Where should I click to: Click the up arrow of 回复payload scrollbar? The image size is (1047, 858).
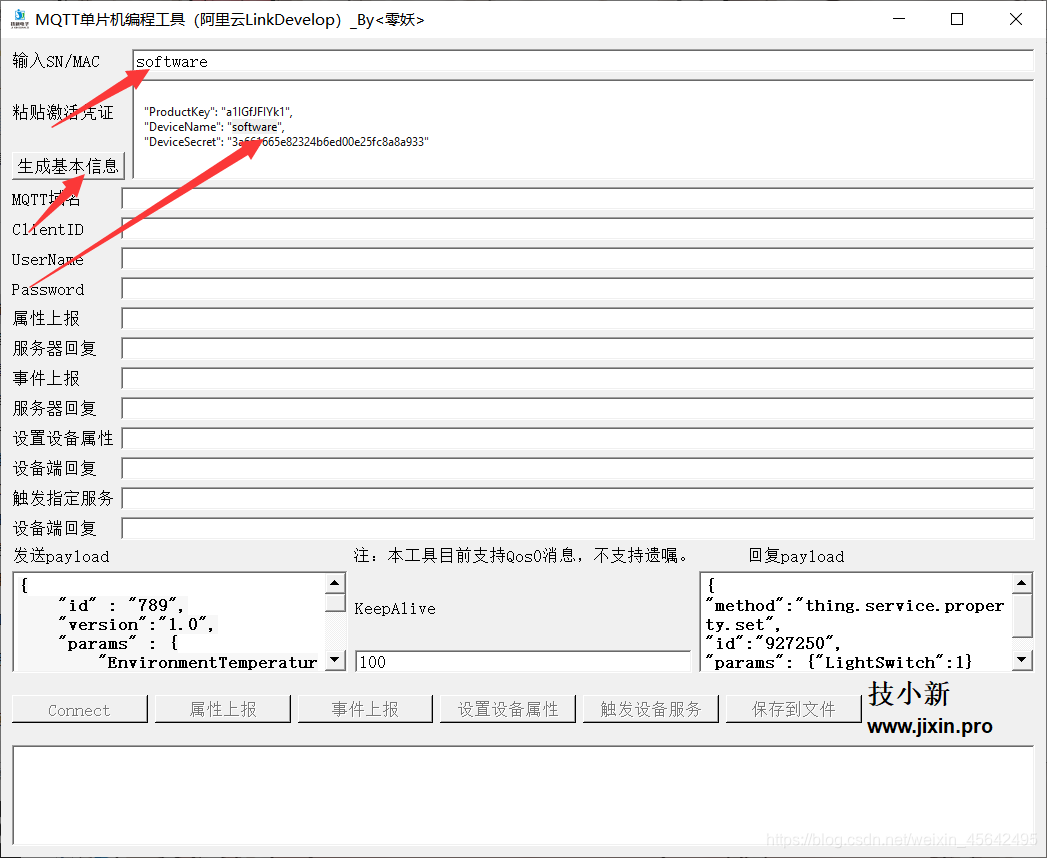tap(1022, 584)
